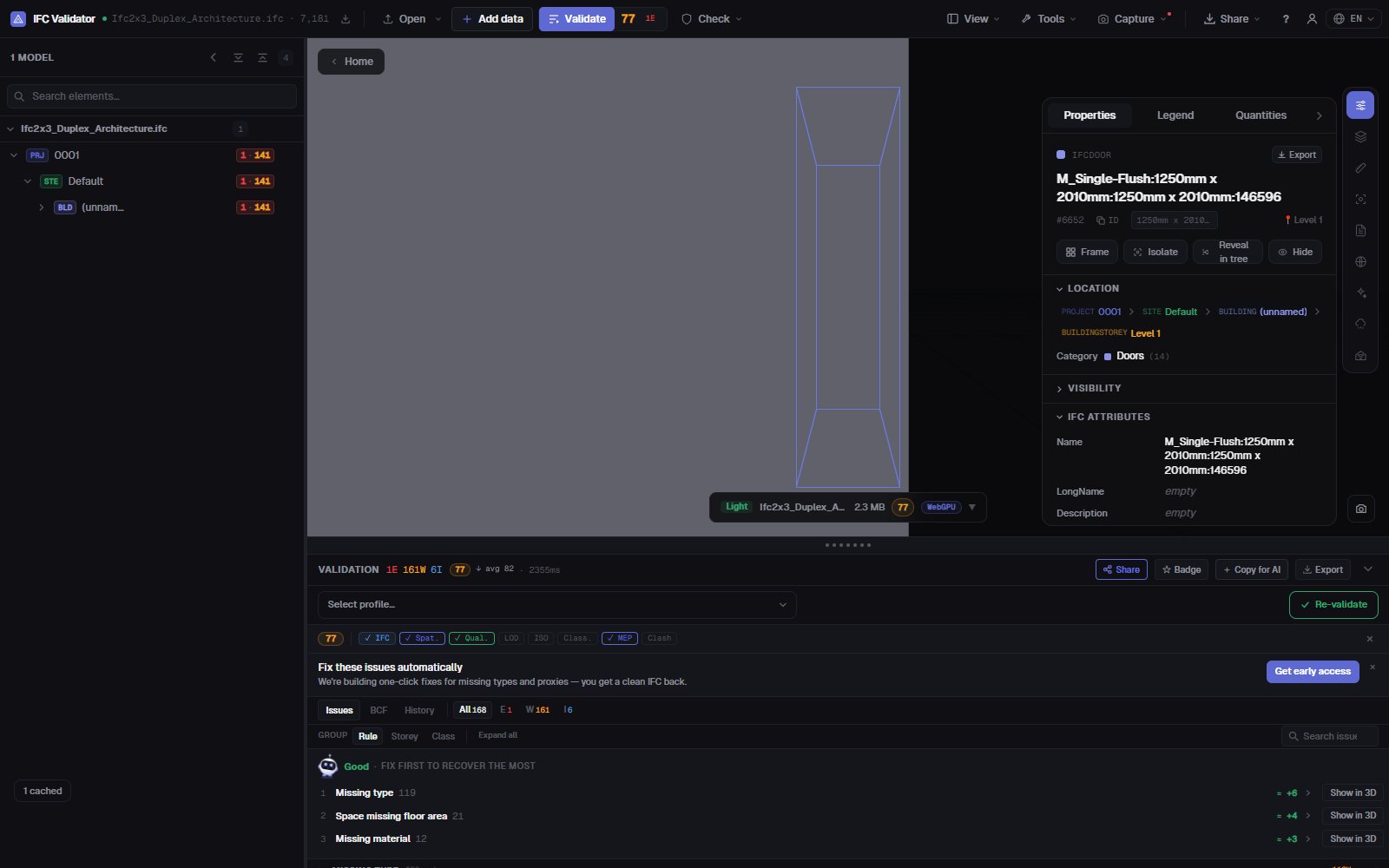Screen dimensions: 1389x868
Task: Click the Copy for AI button
Action: point(1252,569)
